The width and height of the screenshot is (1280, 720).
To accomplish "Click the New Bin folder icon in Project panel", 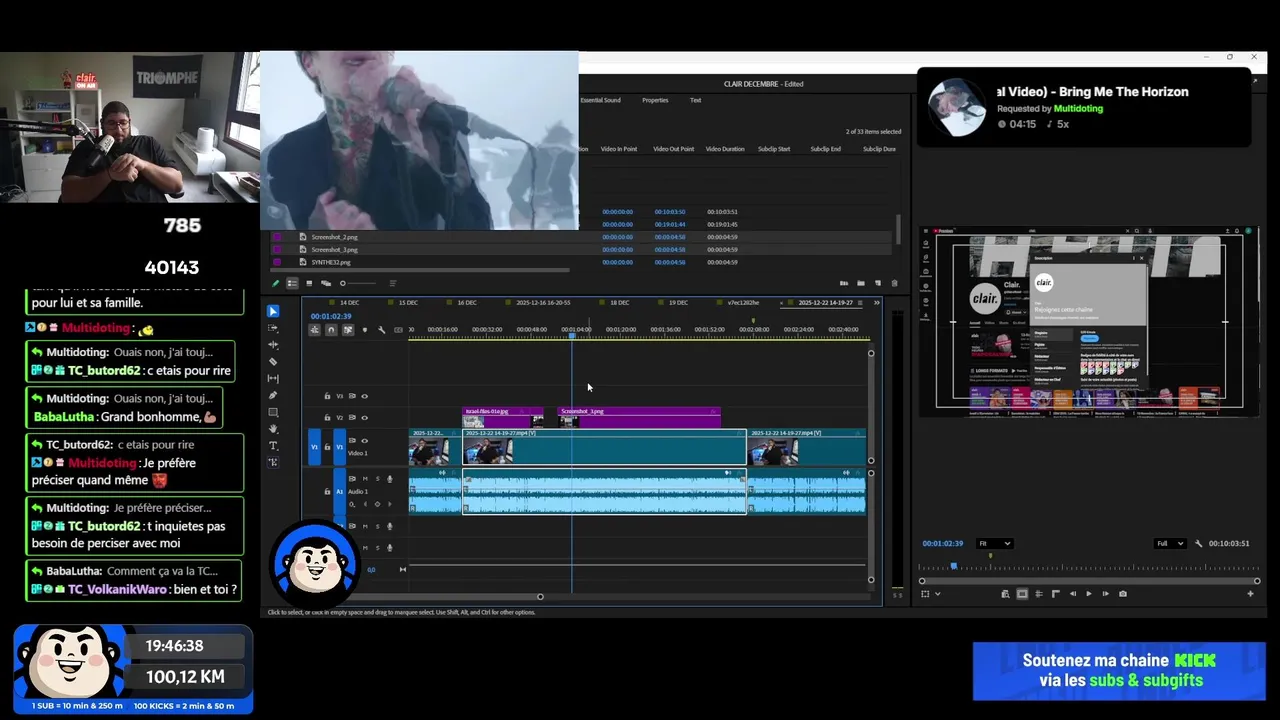I will [861, 283].
